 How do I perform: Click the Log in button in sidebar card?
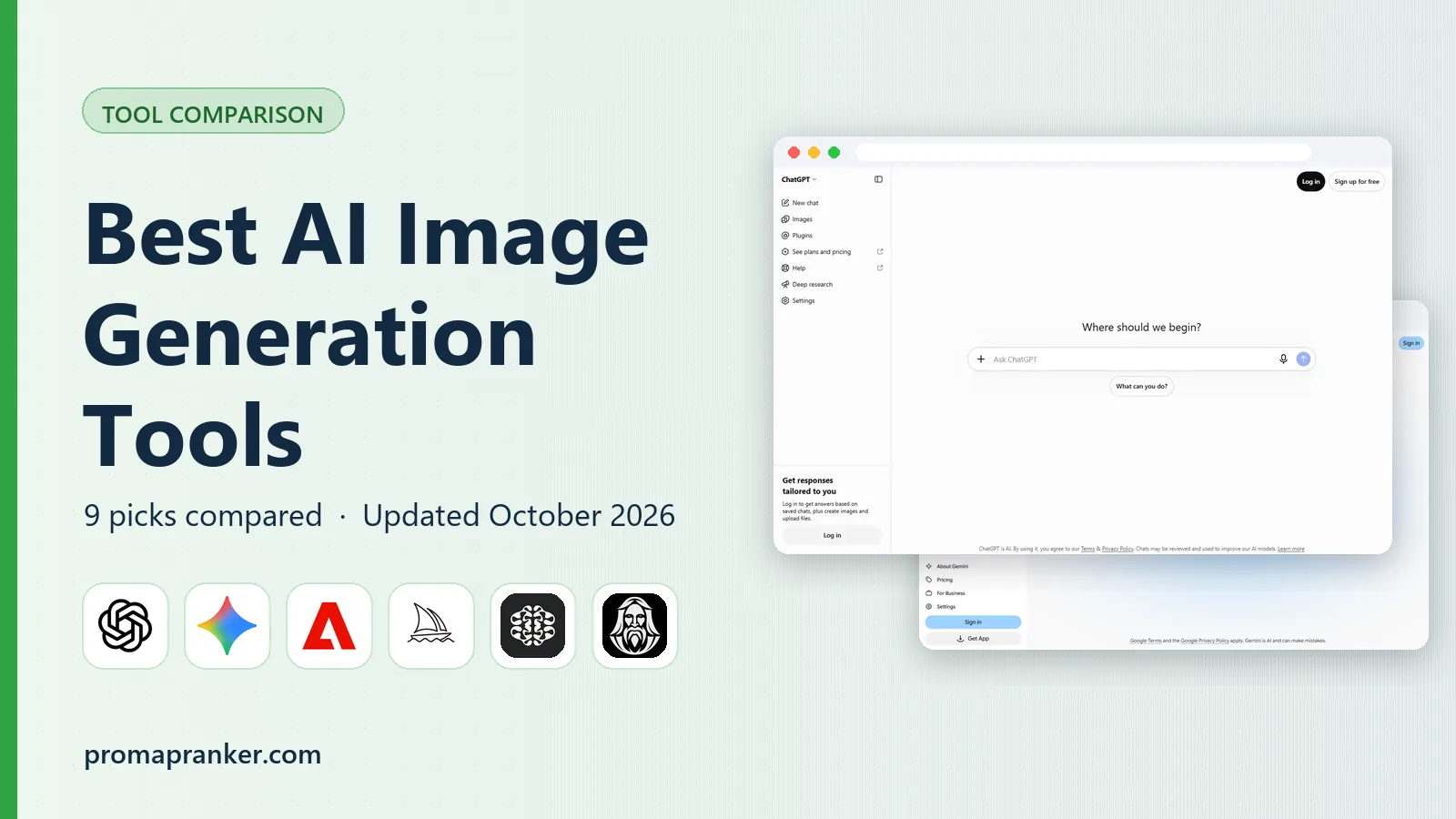coord(832,536)
